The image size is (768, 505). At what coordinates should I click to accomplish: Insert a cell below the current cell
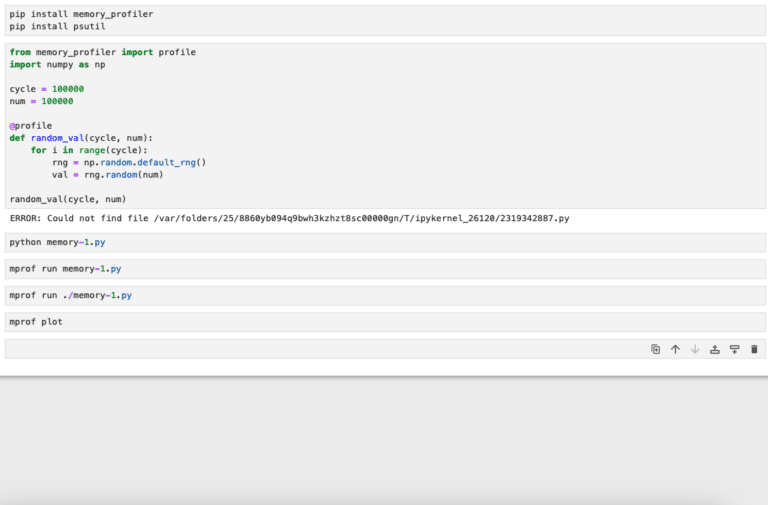[x=734, y=349]
